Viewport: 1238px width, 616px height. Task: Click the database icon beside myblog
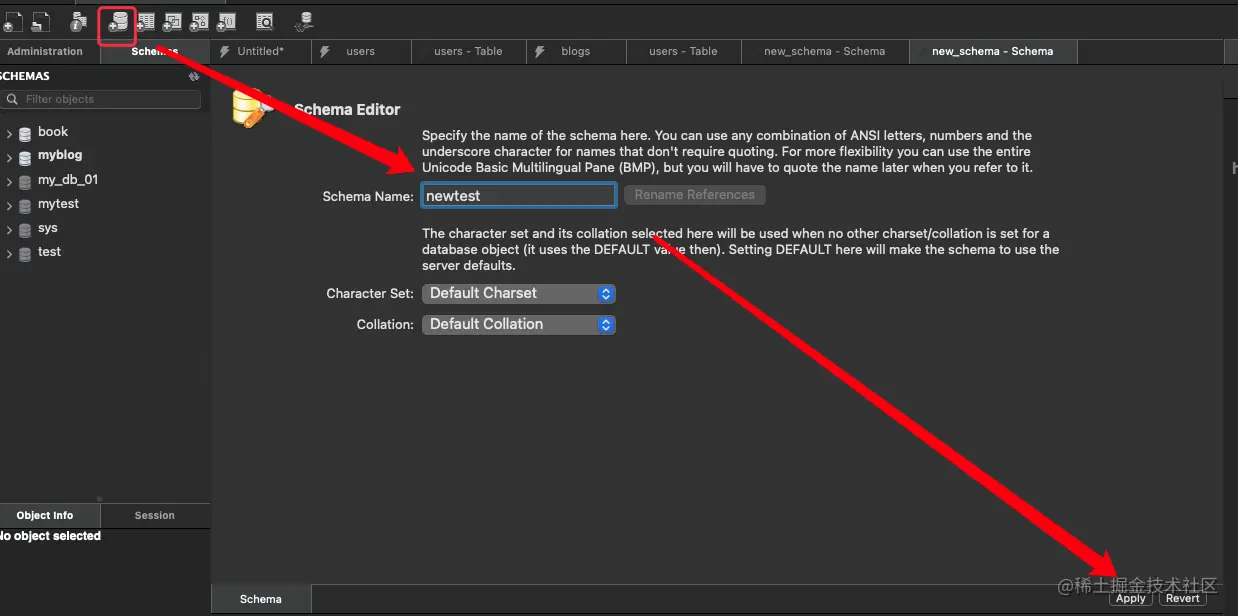point(25,157)
